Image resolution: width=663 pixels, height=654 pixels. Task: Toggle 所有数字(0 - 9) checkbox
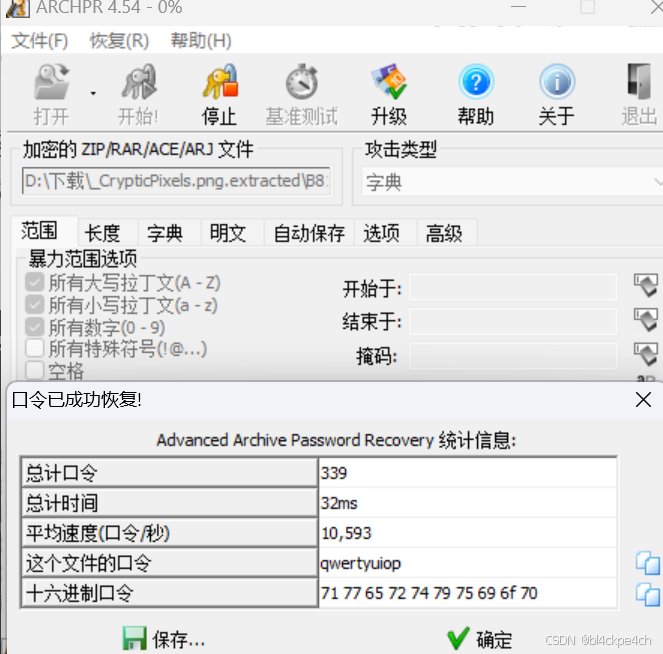[x=35, y=327]
